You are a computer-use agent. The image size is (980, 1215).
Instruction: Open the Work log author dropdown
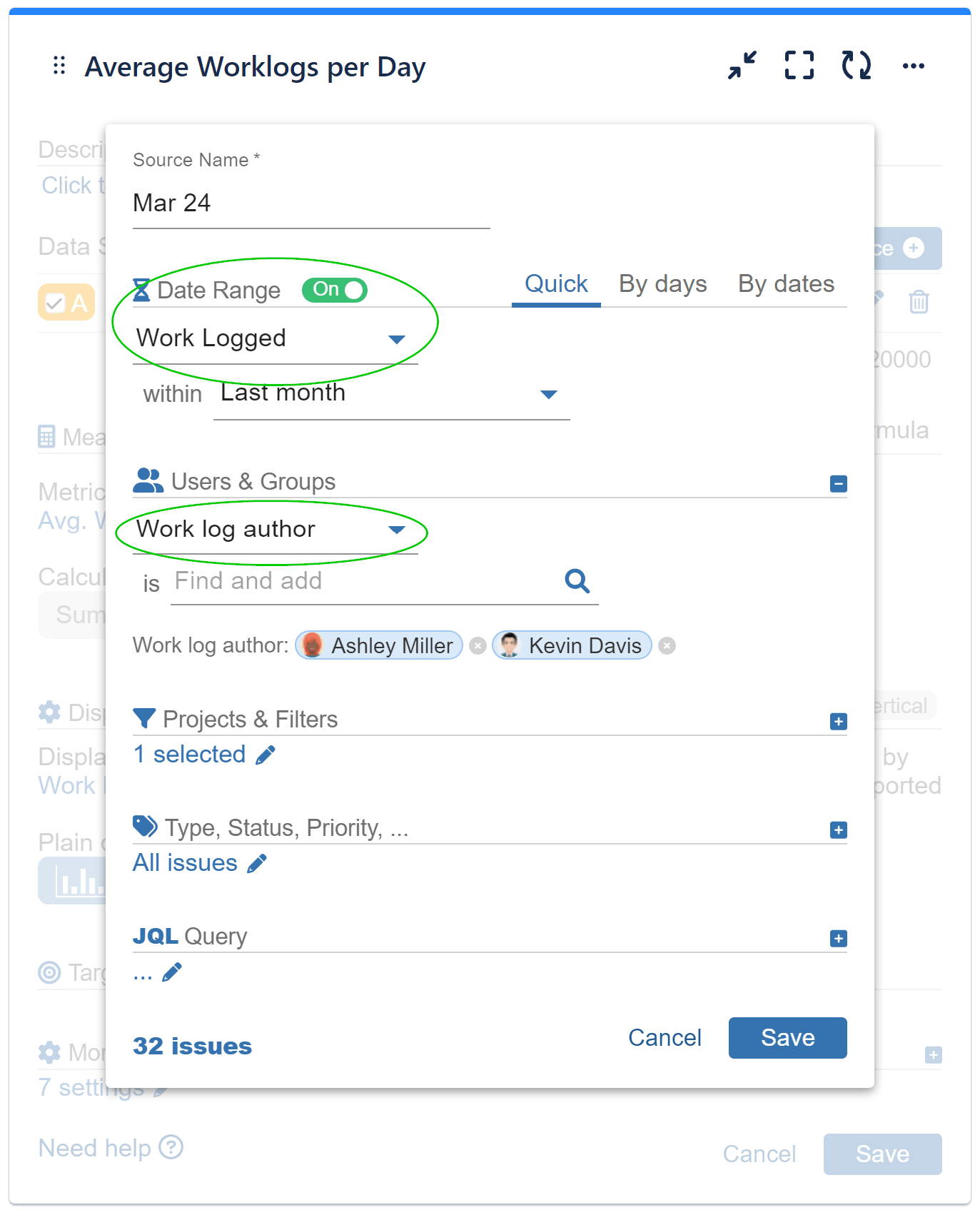pyautogui.click(x=397, y=530)
